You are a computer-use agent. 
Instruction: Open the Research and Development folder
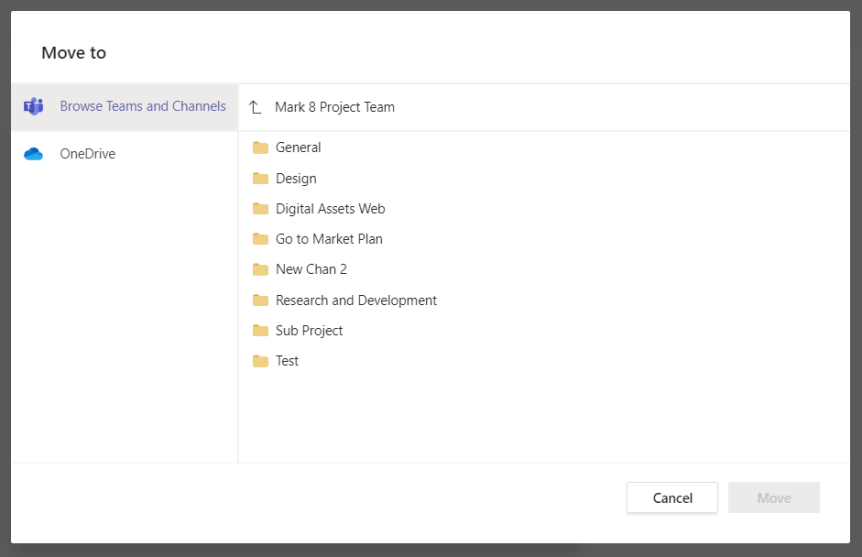pyautogui.click(x=356, y=300)
